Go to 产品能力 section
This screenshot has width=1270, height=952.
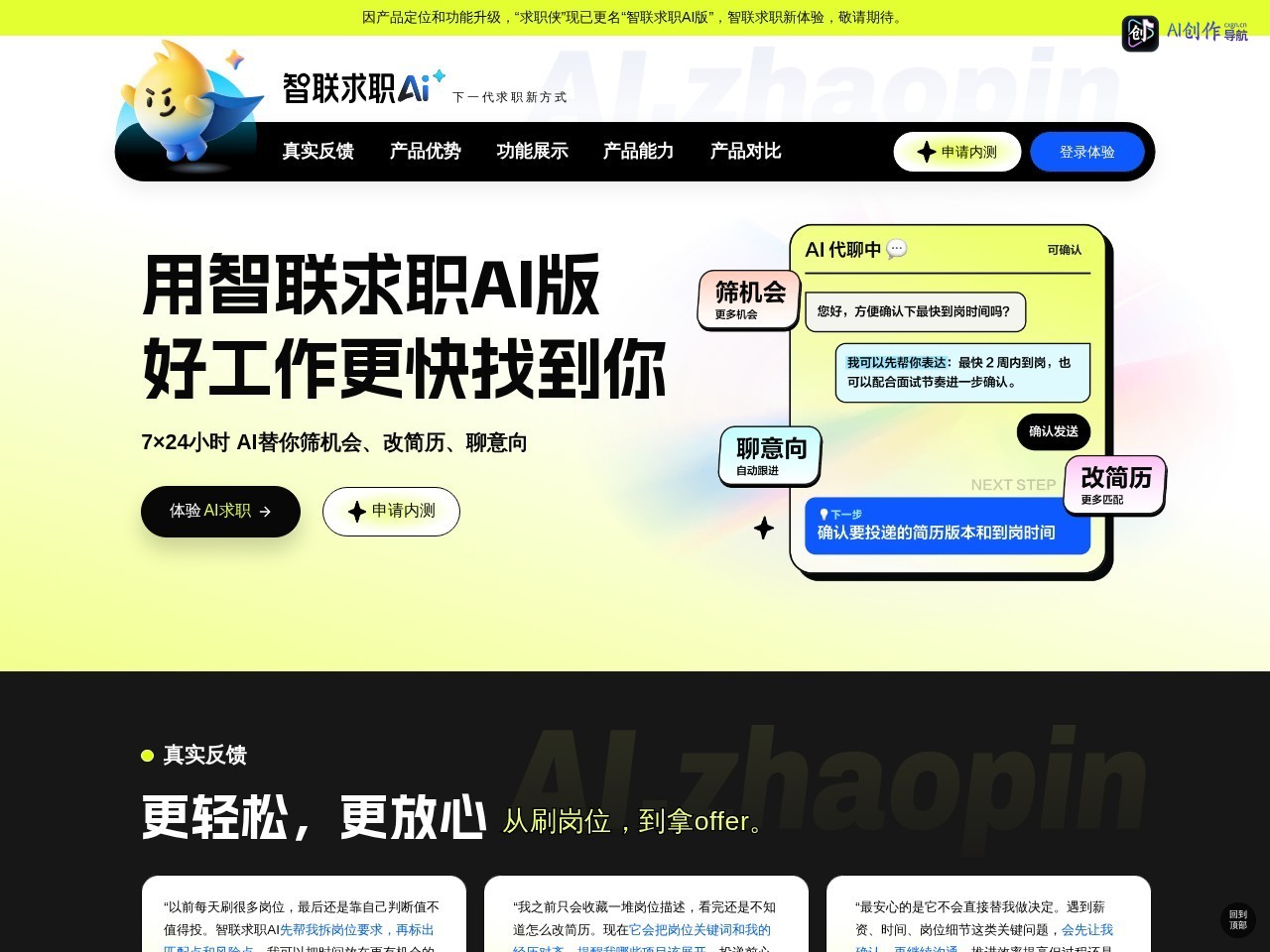[639, 151]
